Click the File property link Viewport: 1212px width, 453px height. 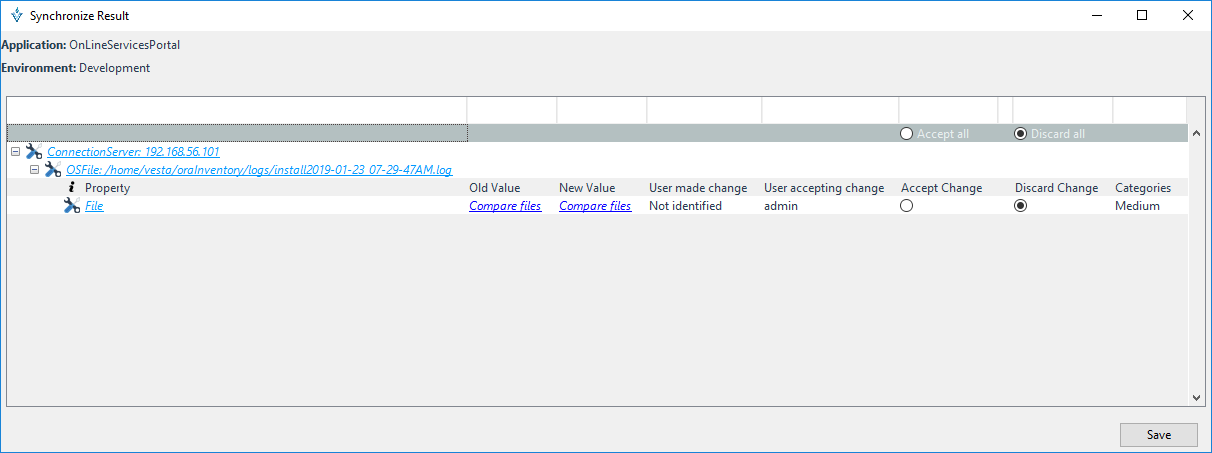tap(94, 206)
